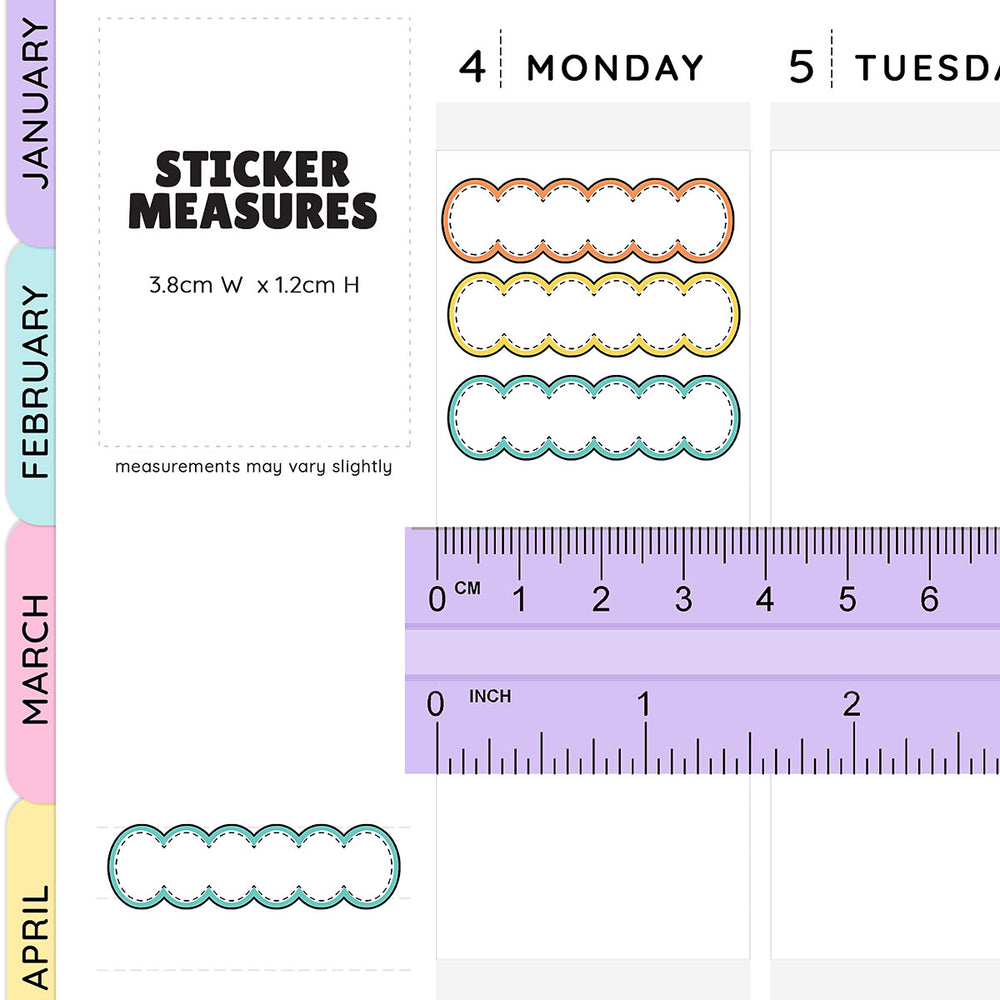
Task: Select the pink March tab
Action: [x=32, y=660]
